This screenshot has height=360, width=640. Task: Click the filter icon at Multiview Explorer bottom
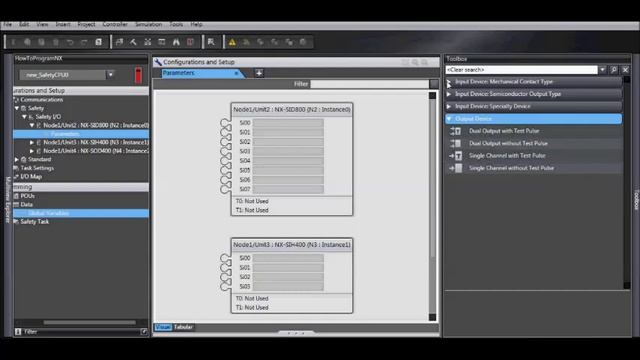click(18, 331)
